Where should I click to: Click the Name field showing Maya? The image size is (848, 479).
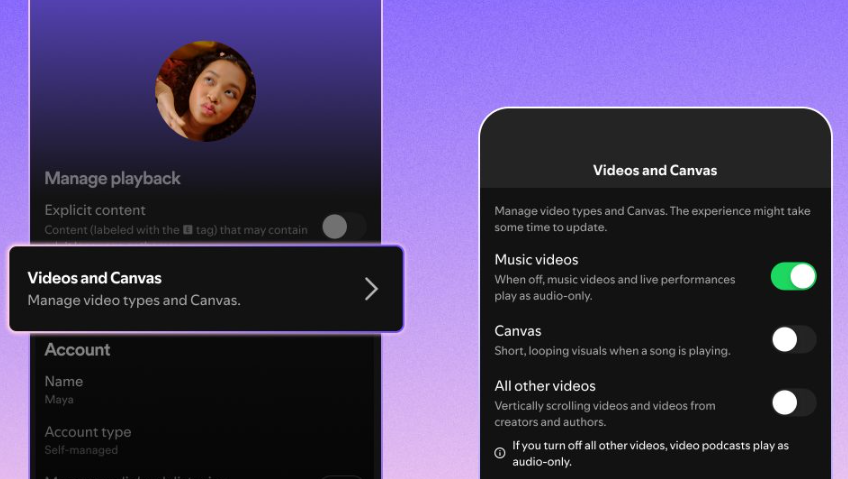point(64,389)
